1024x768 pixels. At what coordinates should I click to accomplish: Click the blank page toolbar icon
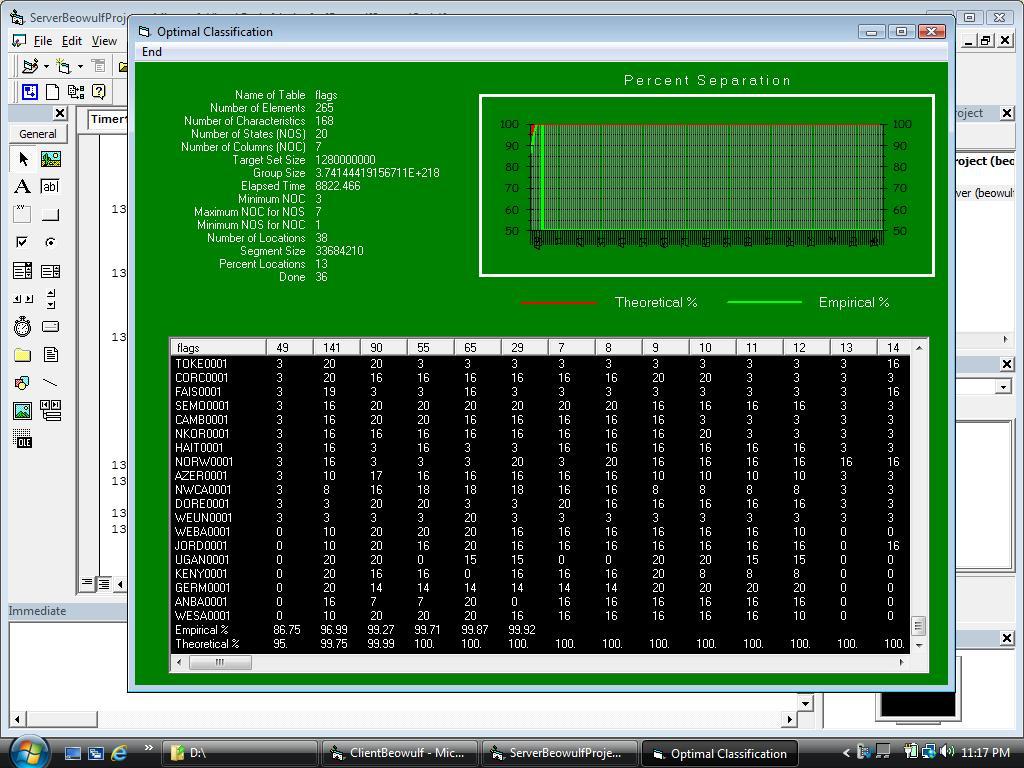52,92
